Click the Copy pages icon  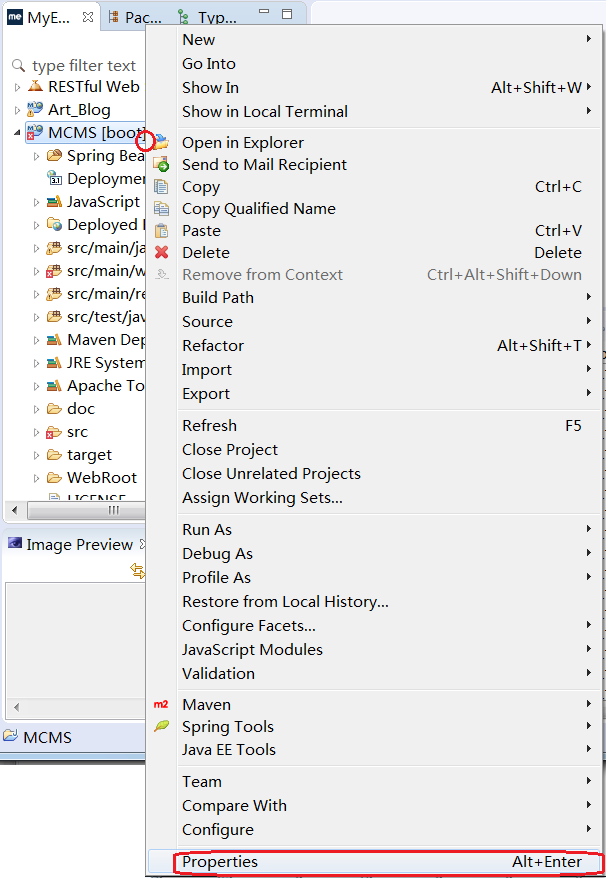pos(161,186)
